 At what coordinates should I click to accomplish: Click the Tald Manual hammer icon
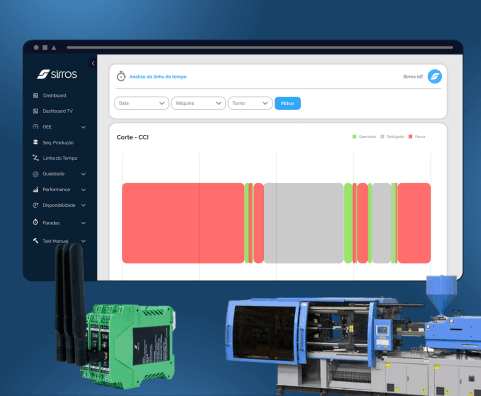coord(35,241)
